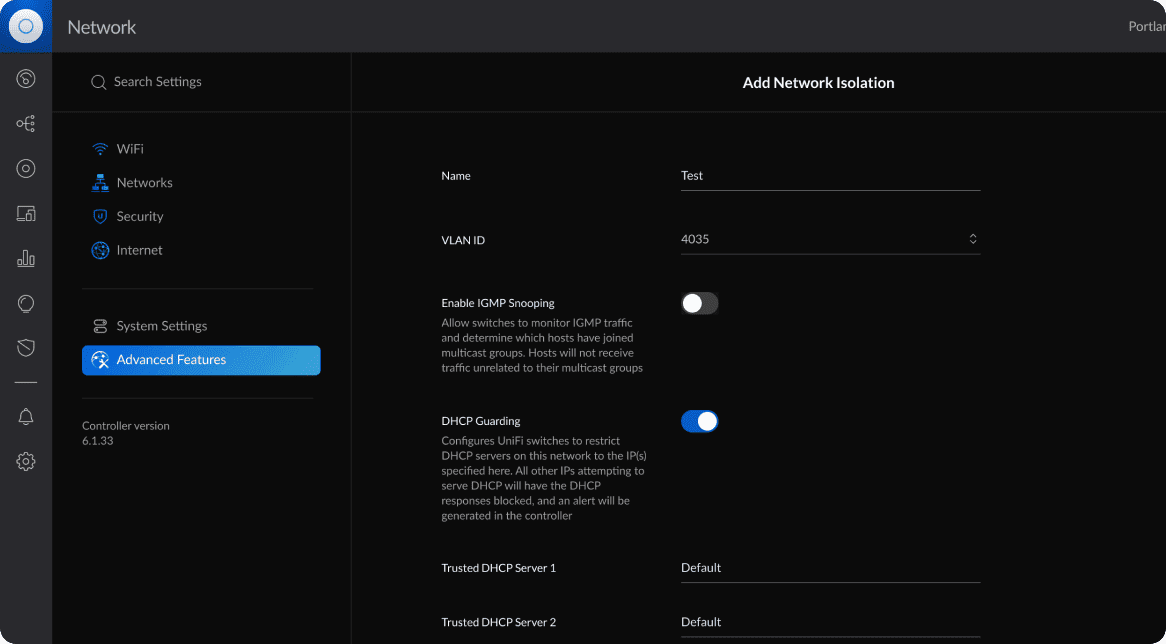
Task: Click the UniFi logo icon
Action: pos(26,27)
